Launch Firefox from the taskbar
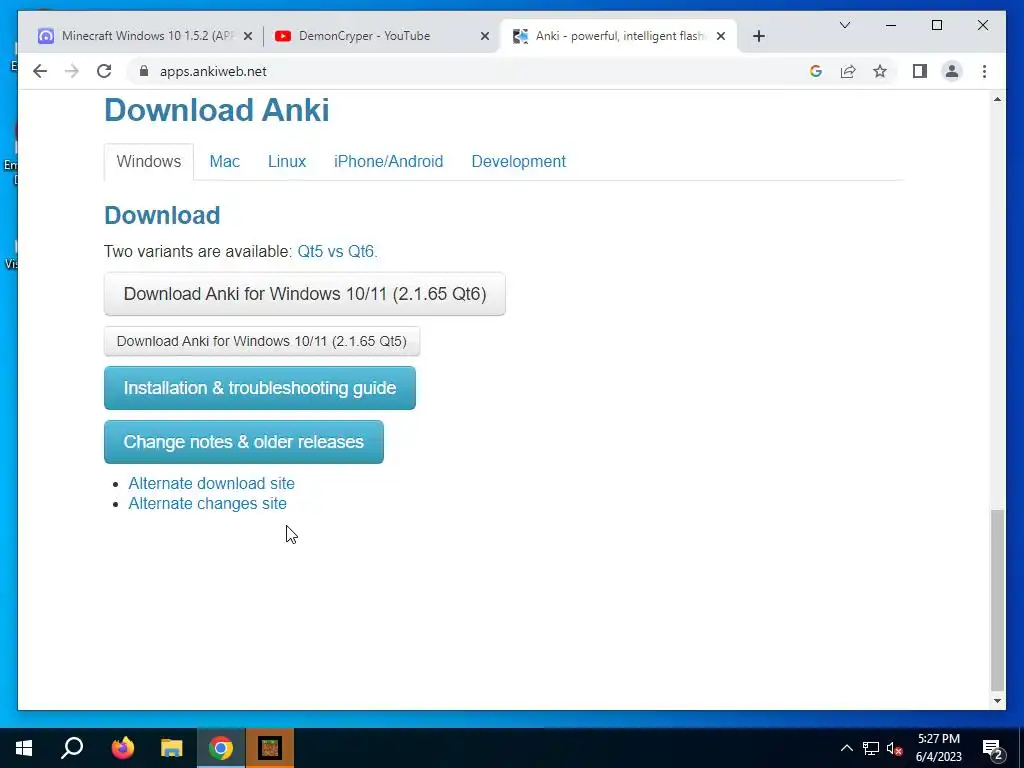1024x768 pixels. [122, 748]
